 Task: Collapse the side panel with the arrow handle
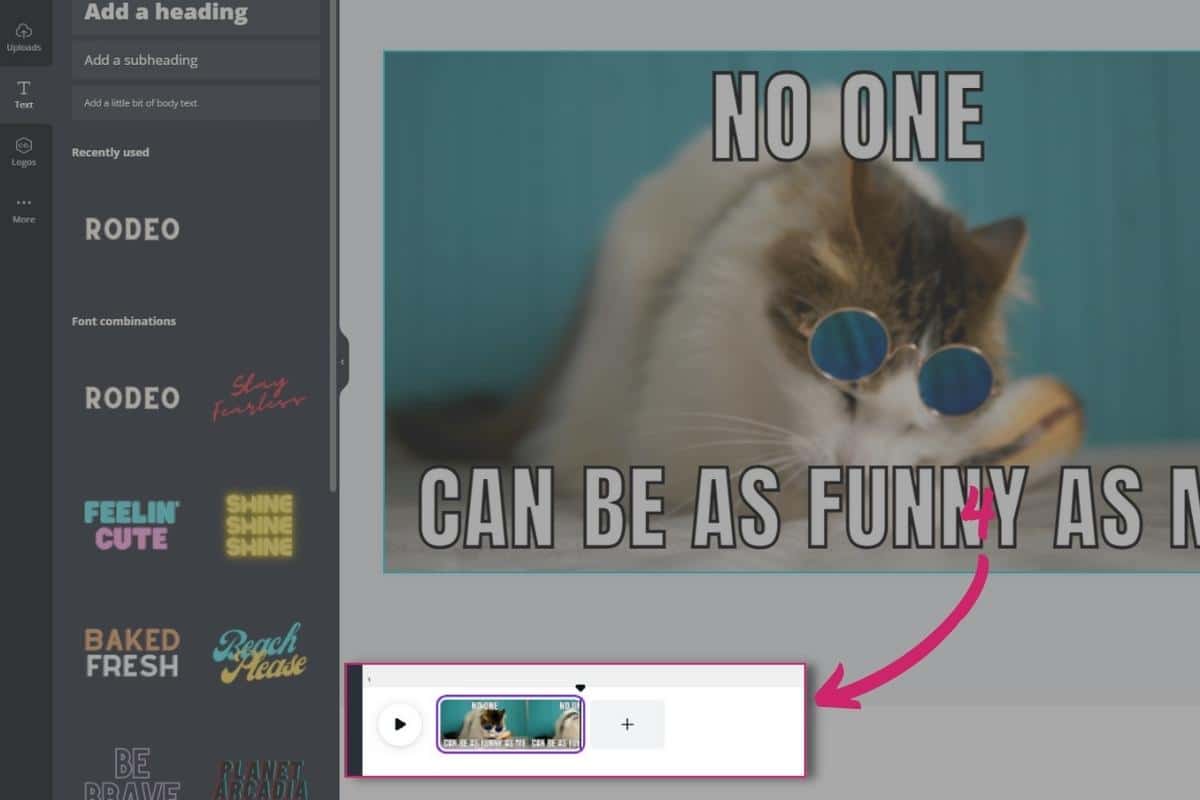pos(343,362)
